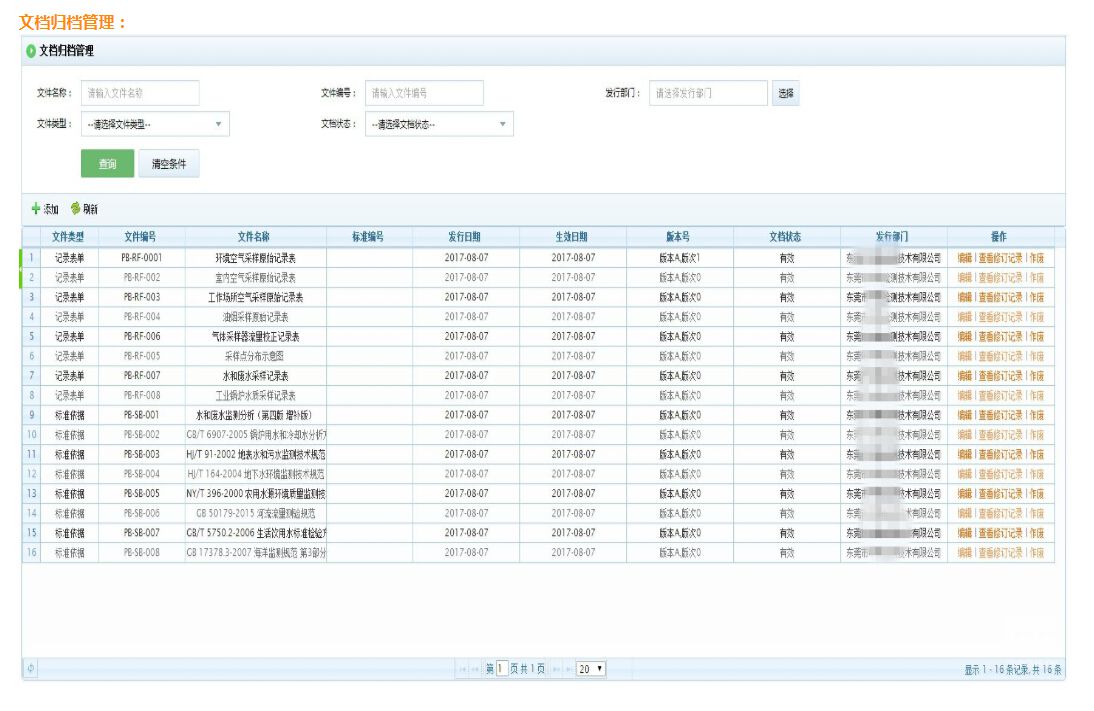
Task: Open the page size dropdown showing 20
Action: (591, 669)
